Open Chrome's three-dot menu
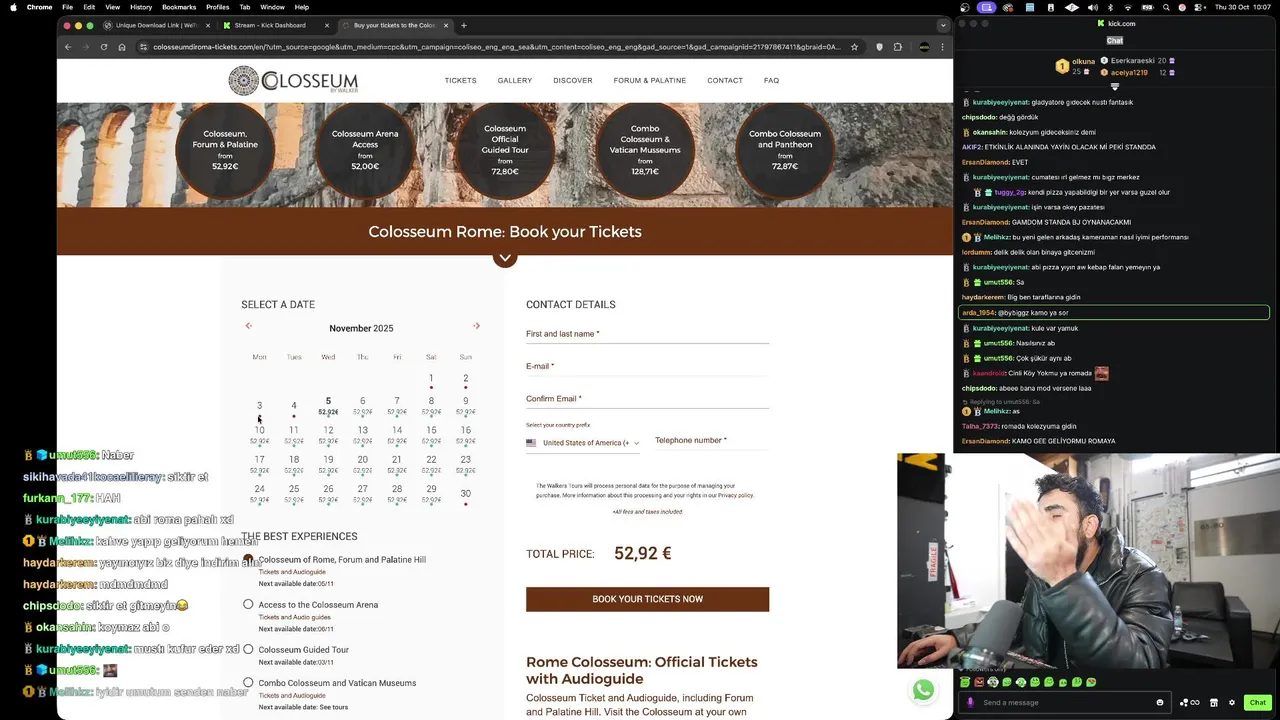The height and width of the screenshot is (720, 1280). point(942,47)
